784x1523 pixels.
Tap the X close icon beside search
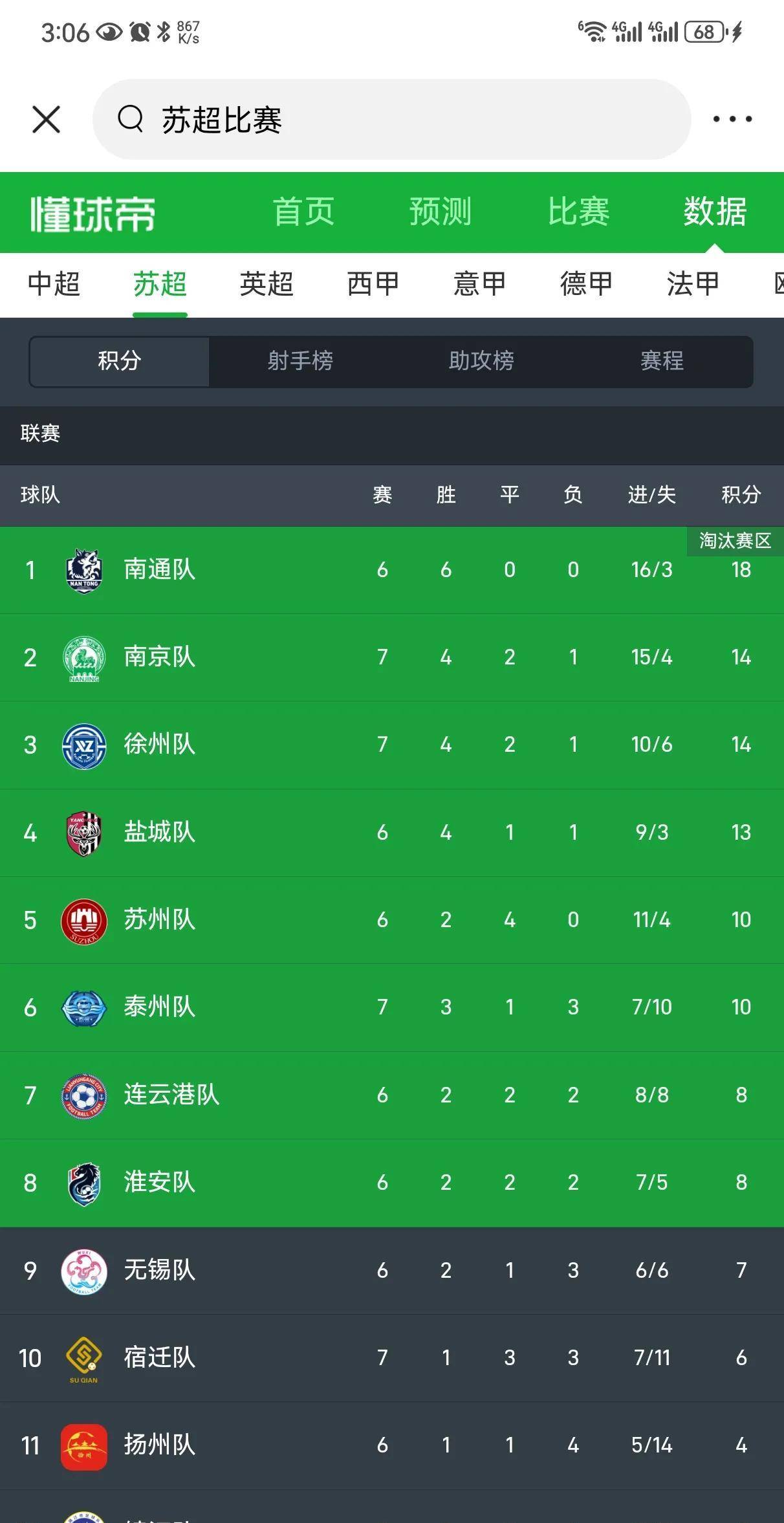click(46, 120)
